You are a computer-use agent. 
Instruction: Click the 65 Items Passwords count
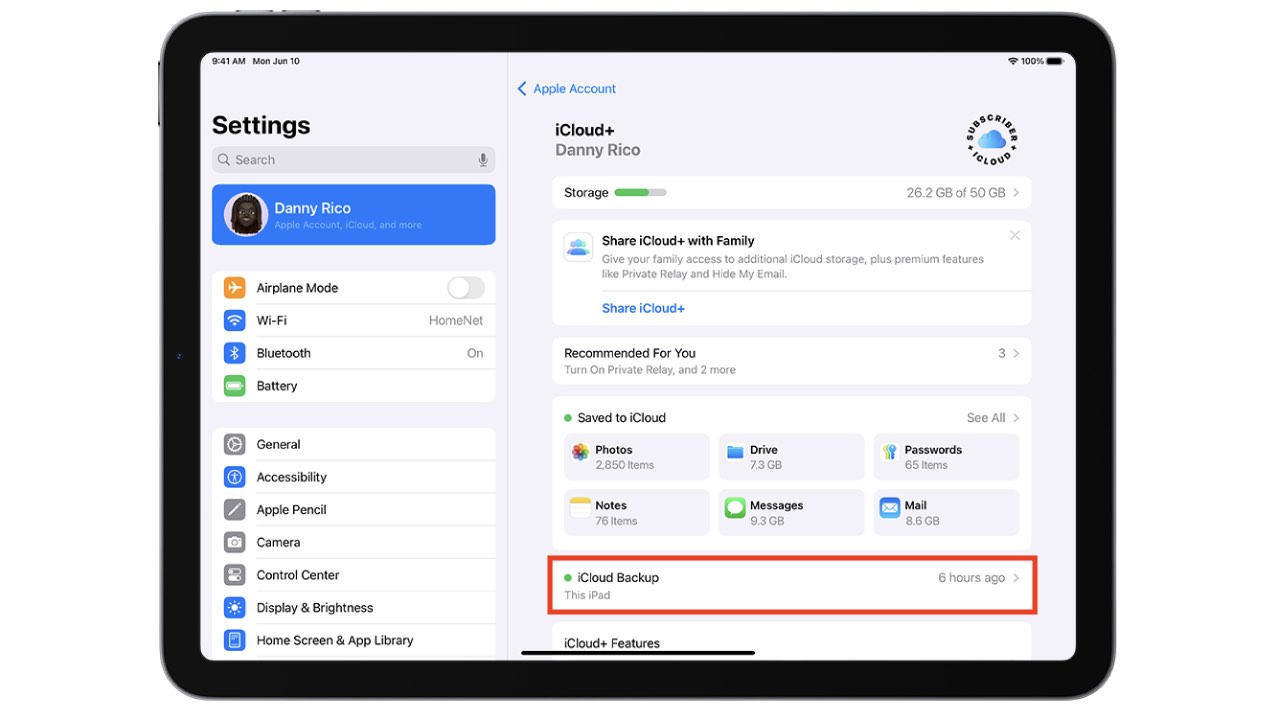click(x=926, y=465)
